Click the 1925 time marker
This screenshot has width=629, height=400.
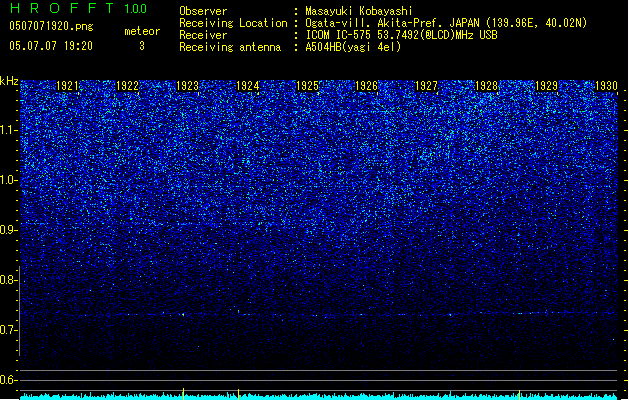click(x=307, y=86)
